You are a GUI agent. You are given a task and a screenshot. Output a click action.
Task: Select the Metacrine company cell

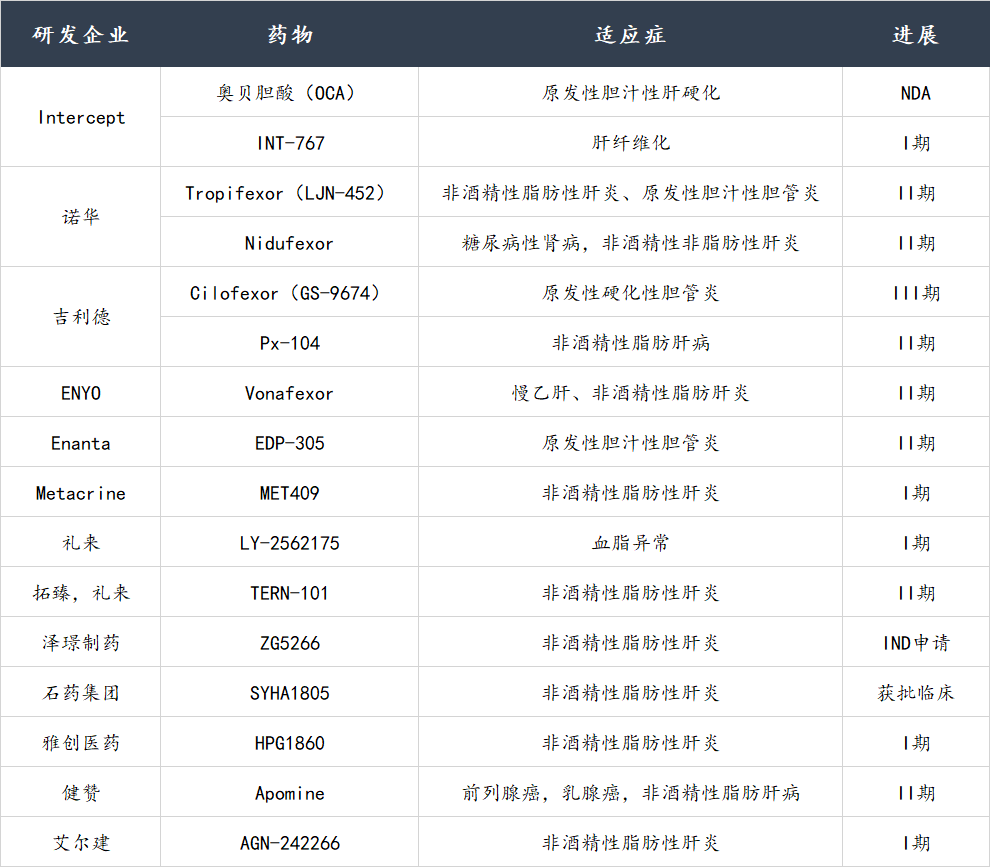[x=80, y=492]
